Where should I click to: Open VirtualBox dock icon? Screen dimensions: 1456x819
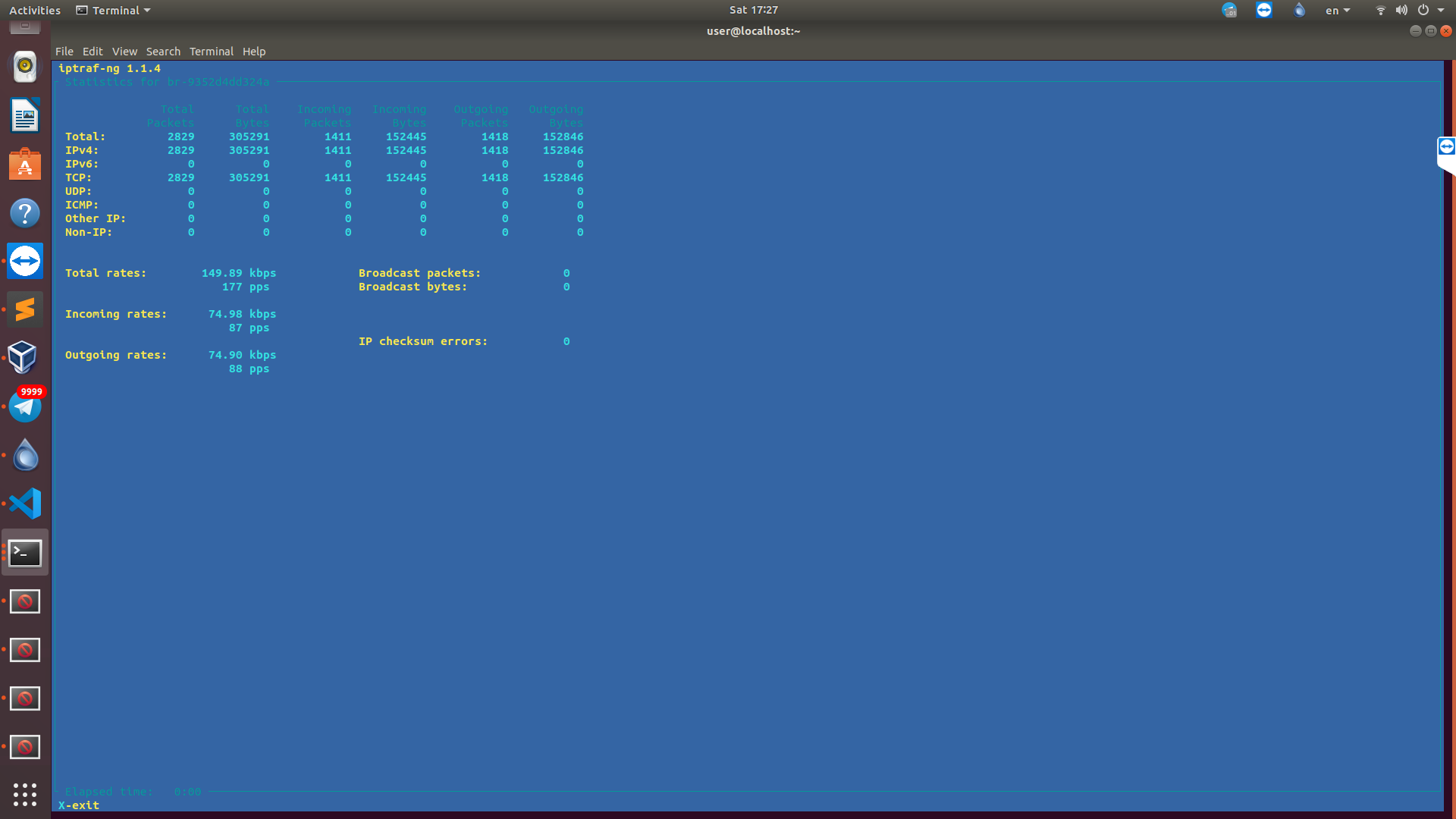pos(23,357)
